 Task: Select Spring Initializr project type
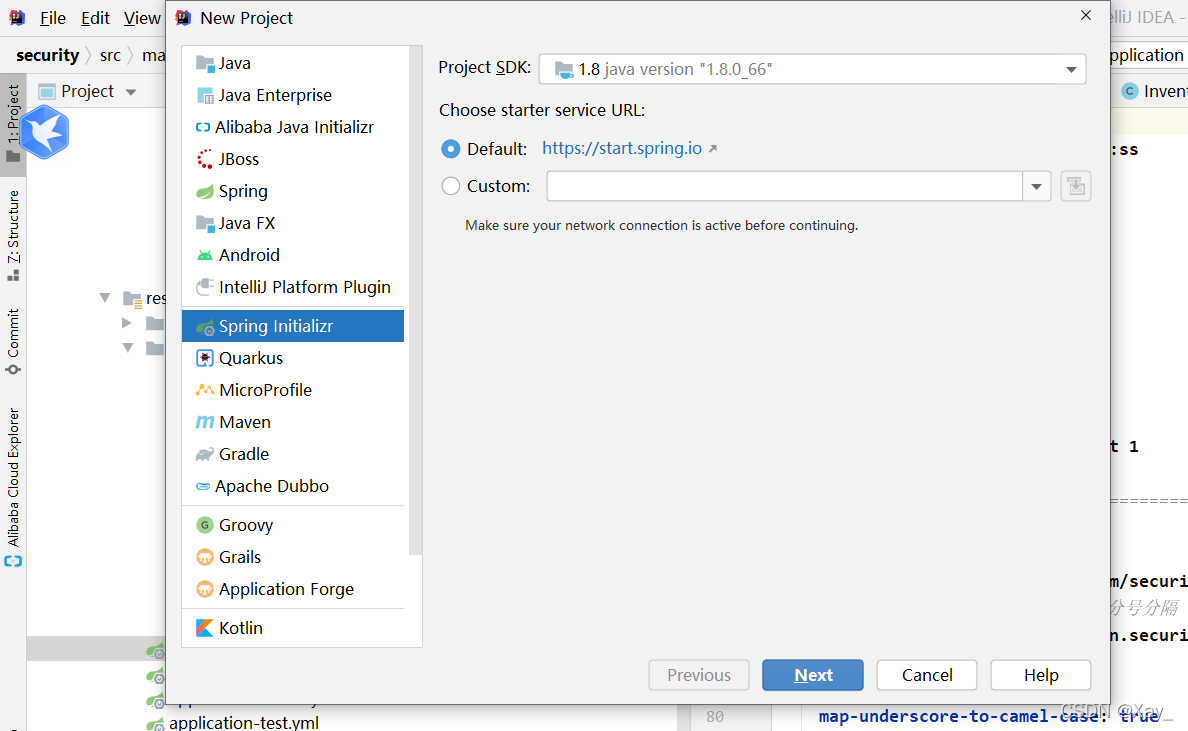[x=292, y=326]
